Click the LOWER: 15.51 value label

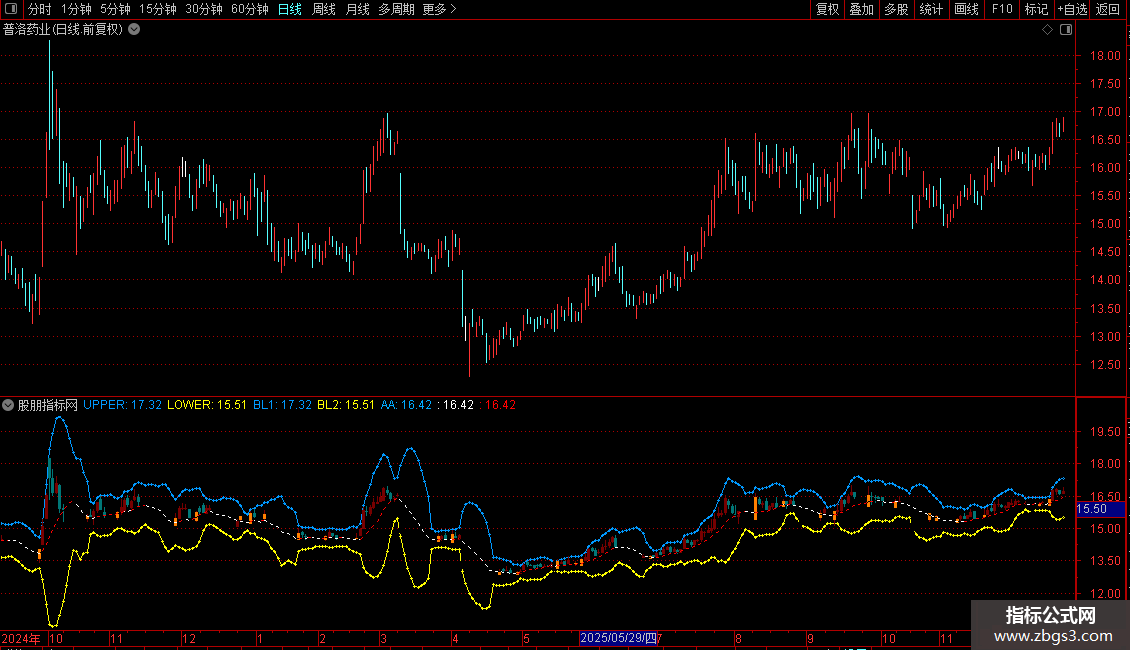click(207, 405)
